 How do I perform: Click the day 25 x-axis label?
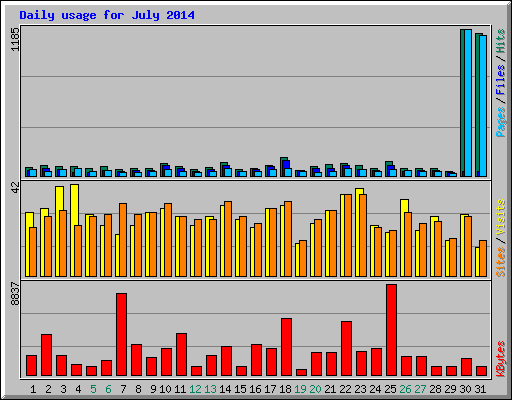[x=390, y=389]
